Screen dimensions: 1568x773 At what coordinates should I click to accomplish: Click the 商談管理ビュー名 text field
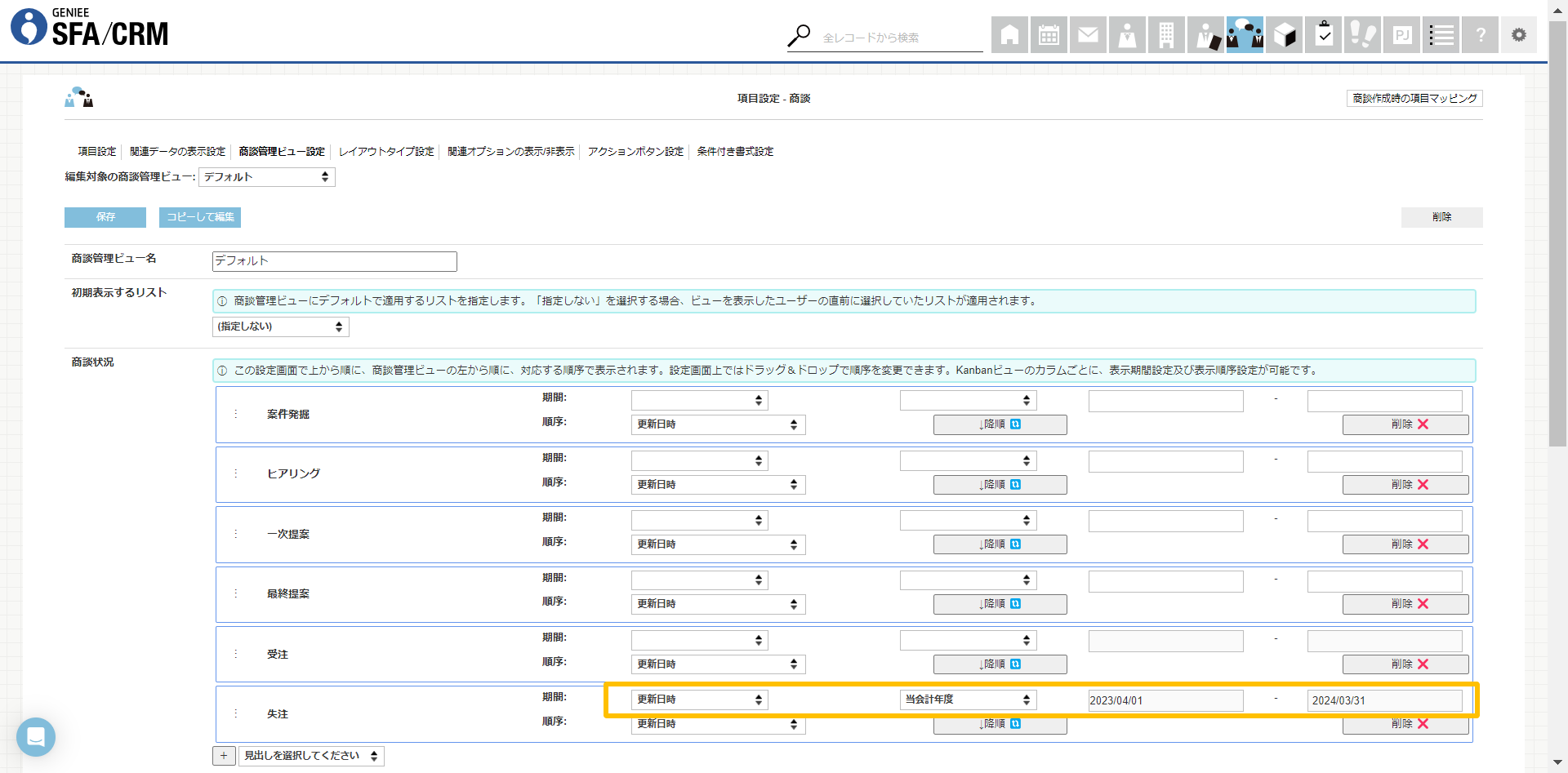(x=335, y=261)
